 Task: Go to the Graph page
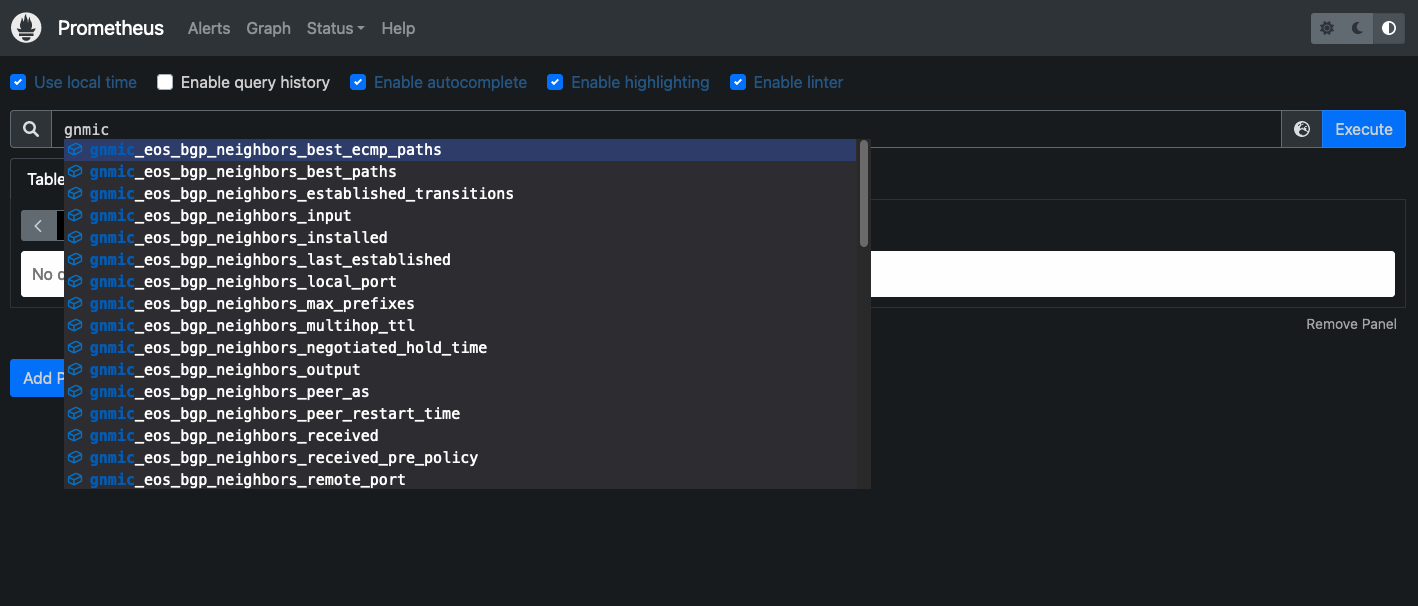pos(269,28)
